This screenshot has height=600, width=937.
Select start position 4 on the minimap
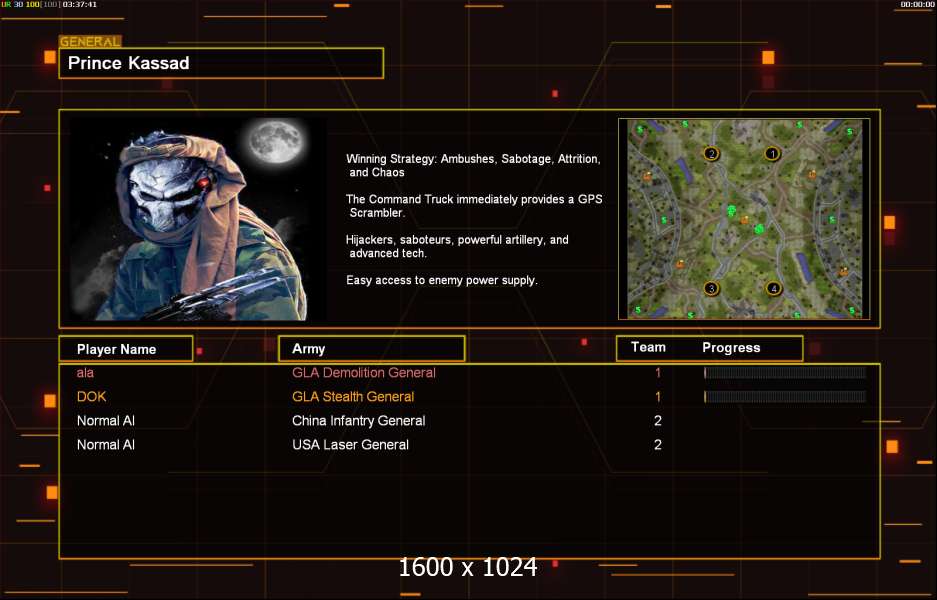pyautogui.click(x=773, y=289)
